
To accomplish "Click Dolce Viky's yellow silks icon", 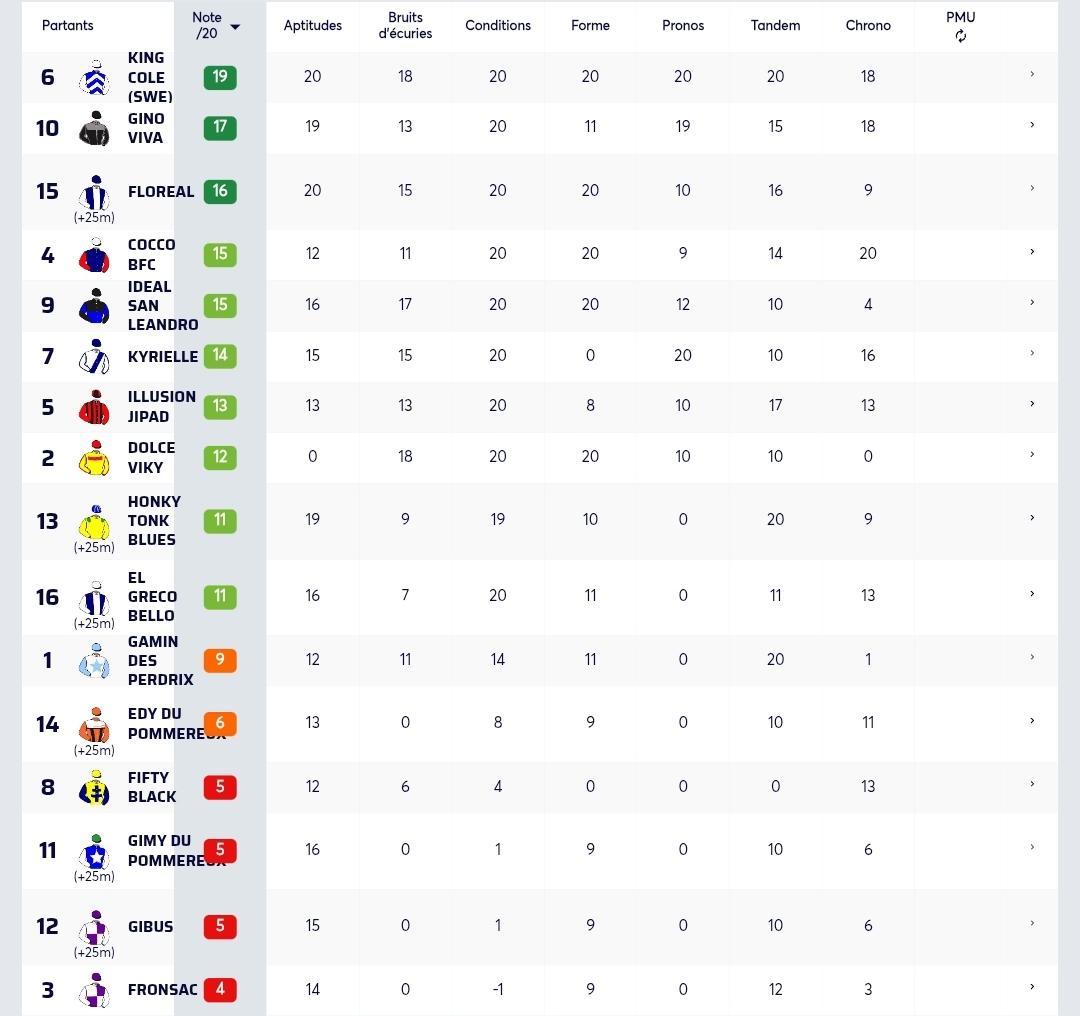I will click(95, 458).
